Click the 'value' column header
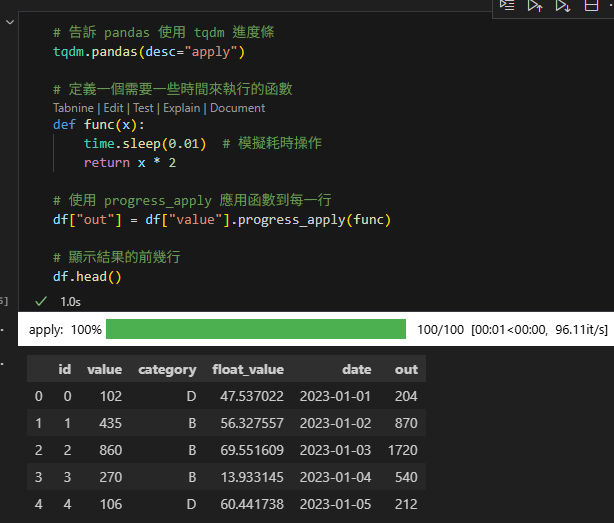This screenshot has width=614, height=523. pyautogui.click(x=105, y=369)
